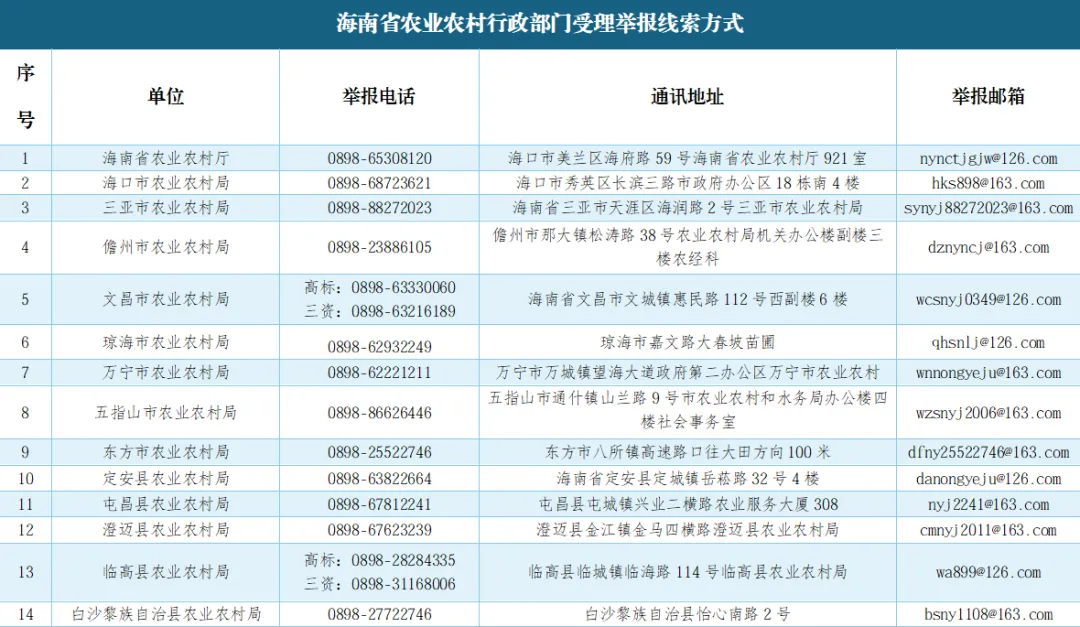
Task: Click 高标 phone 0898-63330060
Action: point(404,287)
